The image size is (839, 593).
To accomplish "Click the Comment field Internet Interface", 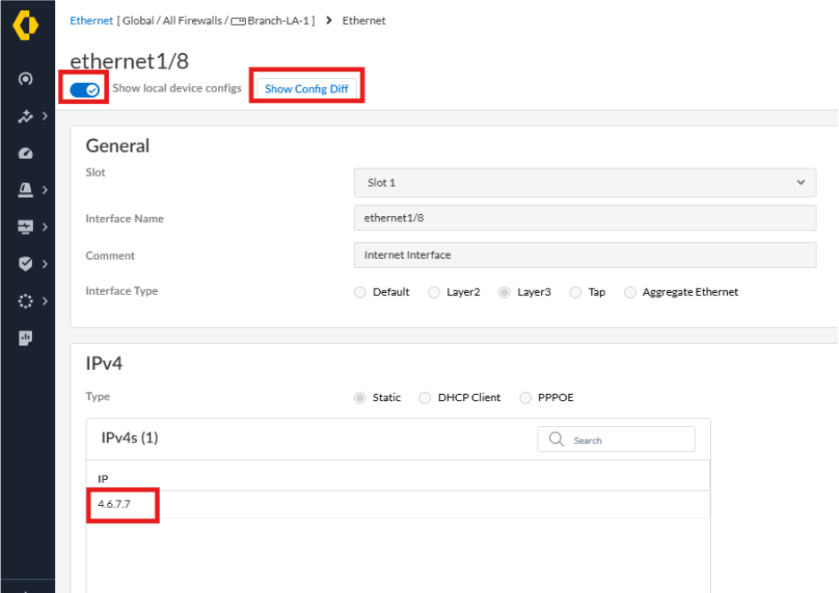I will [x=585, y=255].
